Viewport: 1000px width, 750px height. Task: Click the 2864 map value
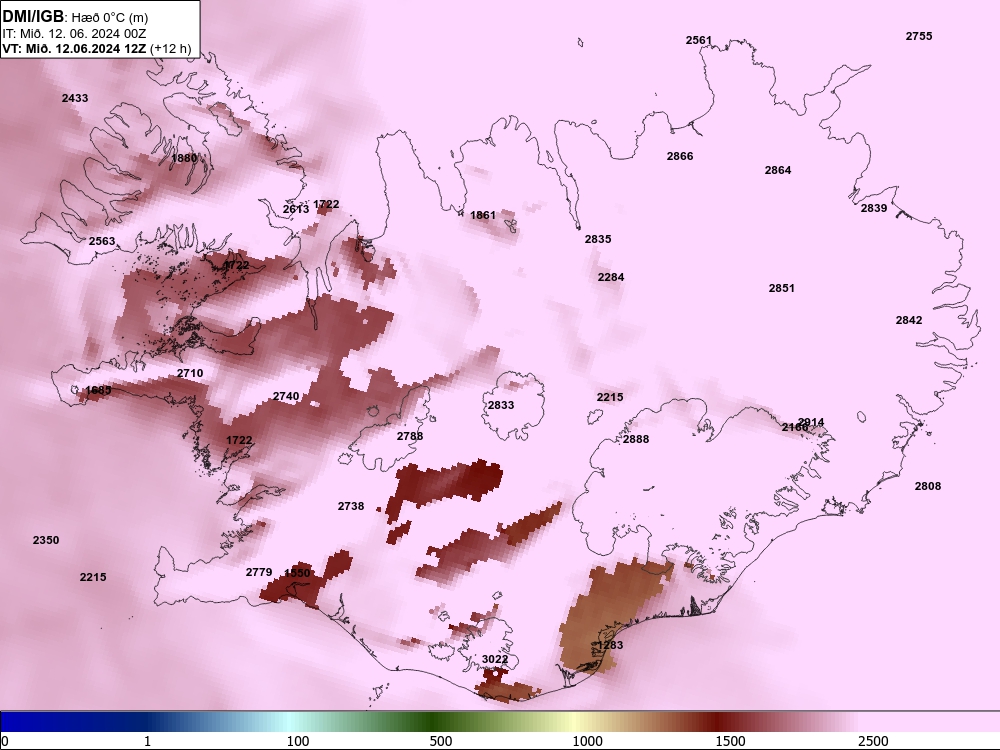coord(778,170)
